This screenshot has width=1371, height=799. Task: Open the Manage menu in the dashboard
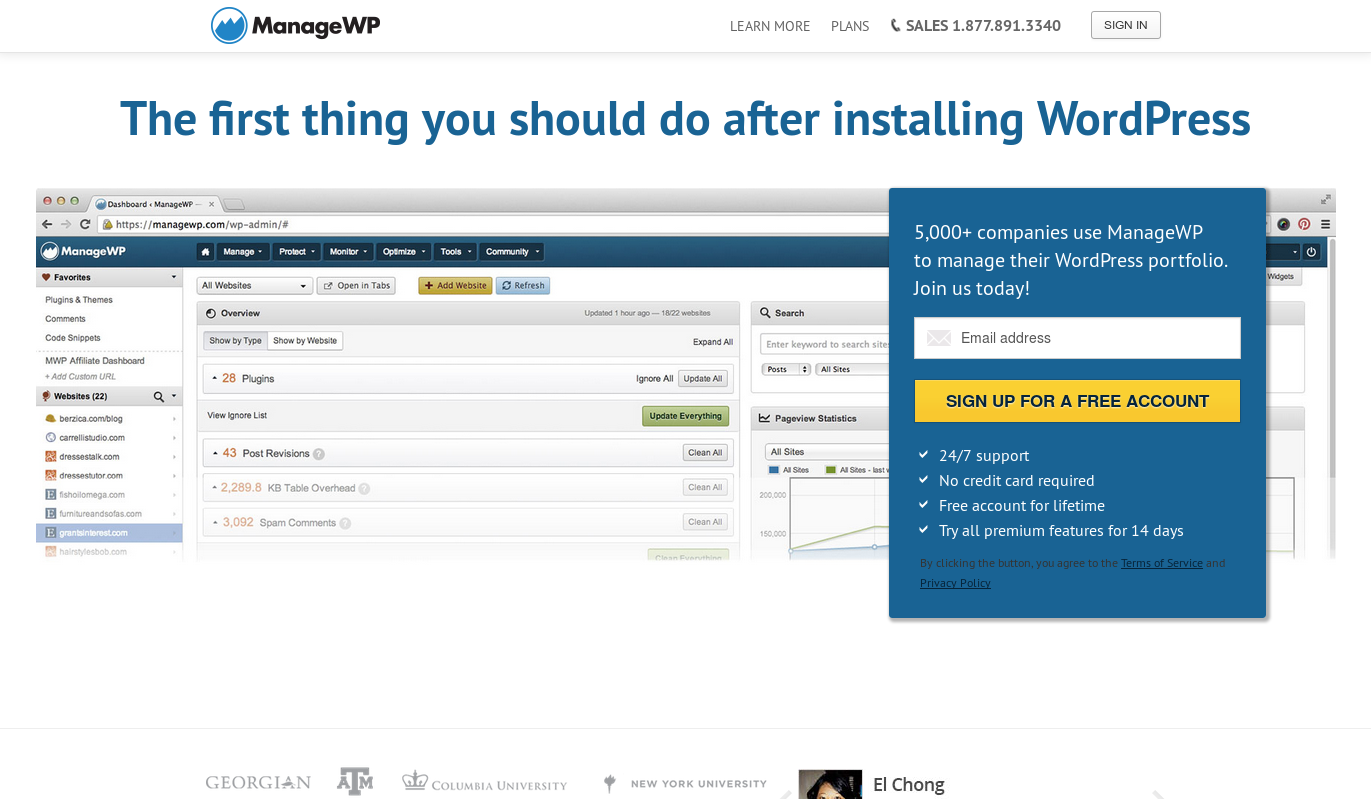pyautogui.click(x=243, y=252)
